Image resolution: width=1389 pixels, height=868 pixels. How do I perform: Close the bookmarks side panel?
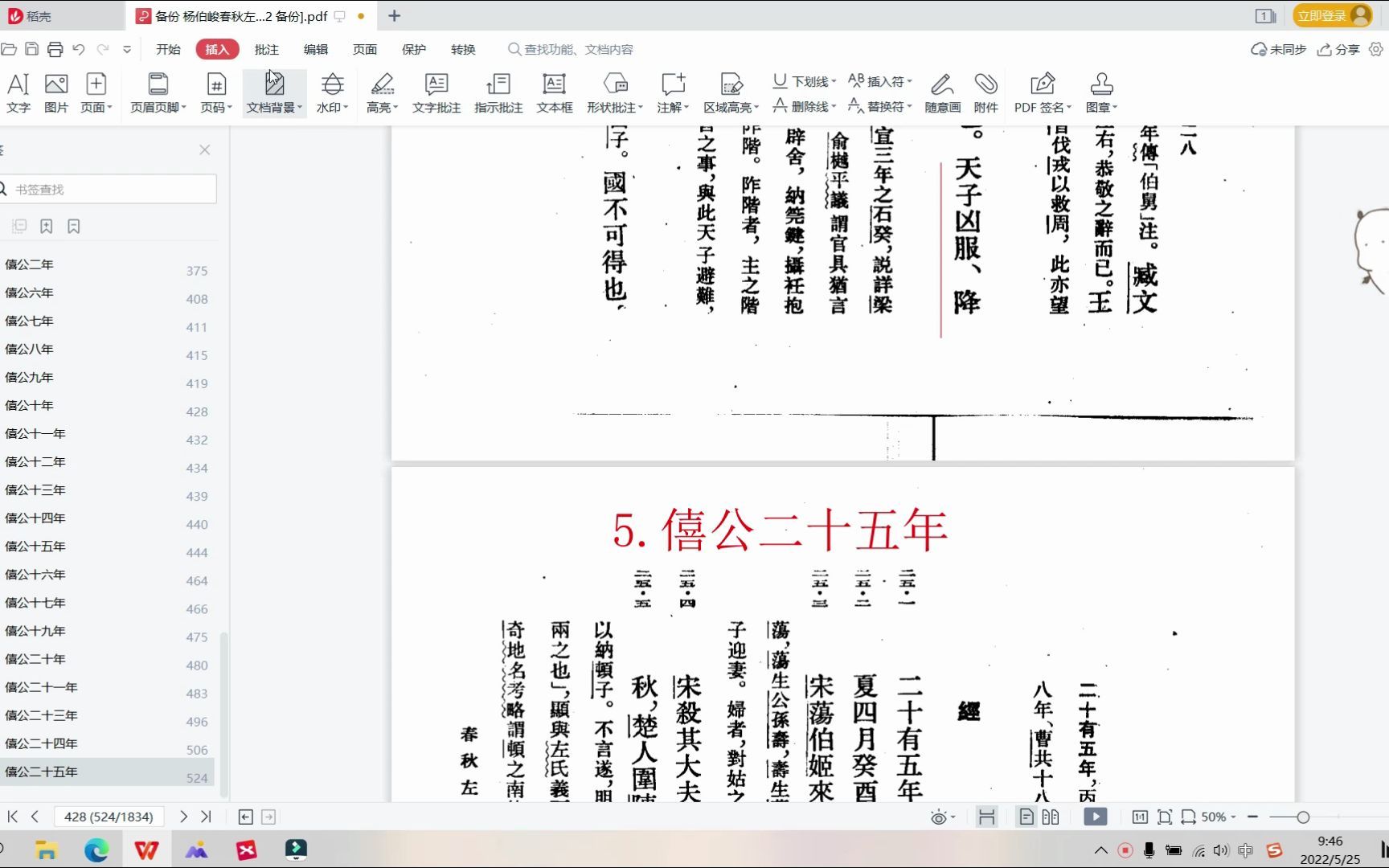pyautogui.click(x=205, y=149)
